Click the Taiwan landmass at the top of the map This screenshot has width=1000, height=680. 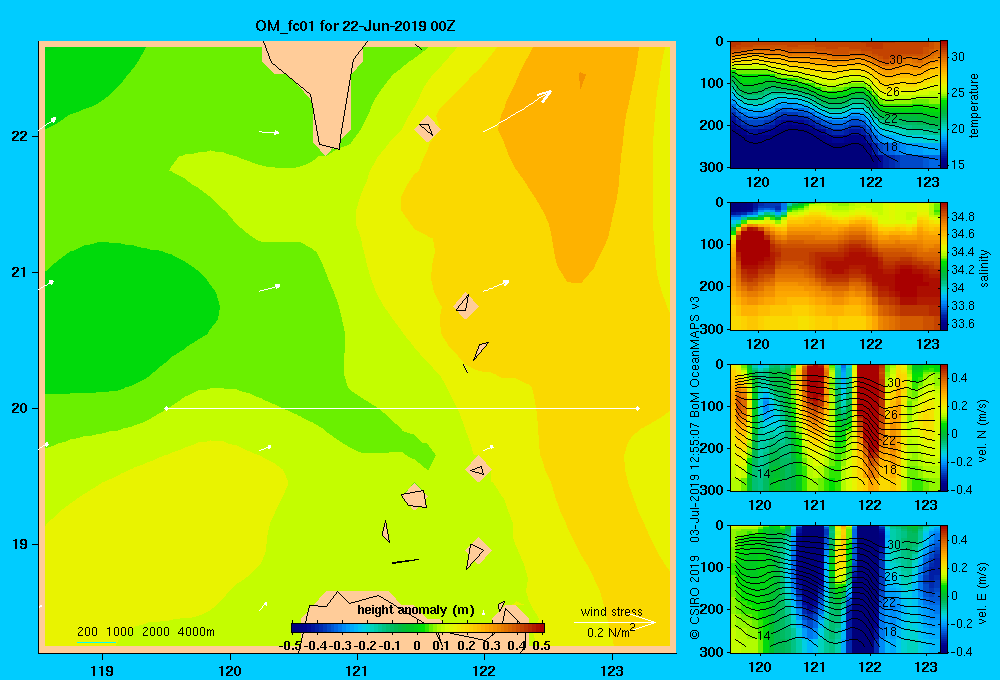click(x=325, y=89)
